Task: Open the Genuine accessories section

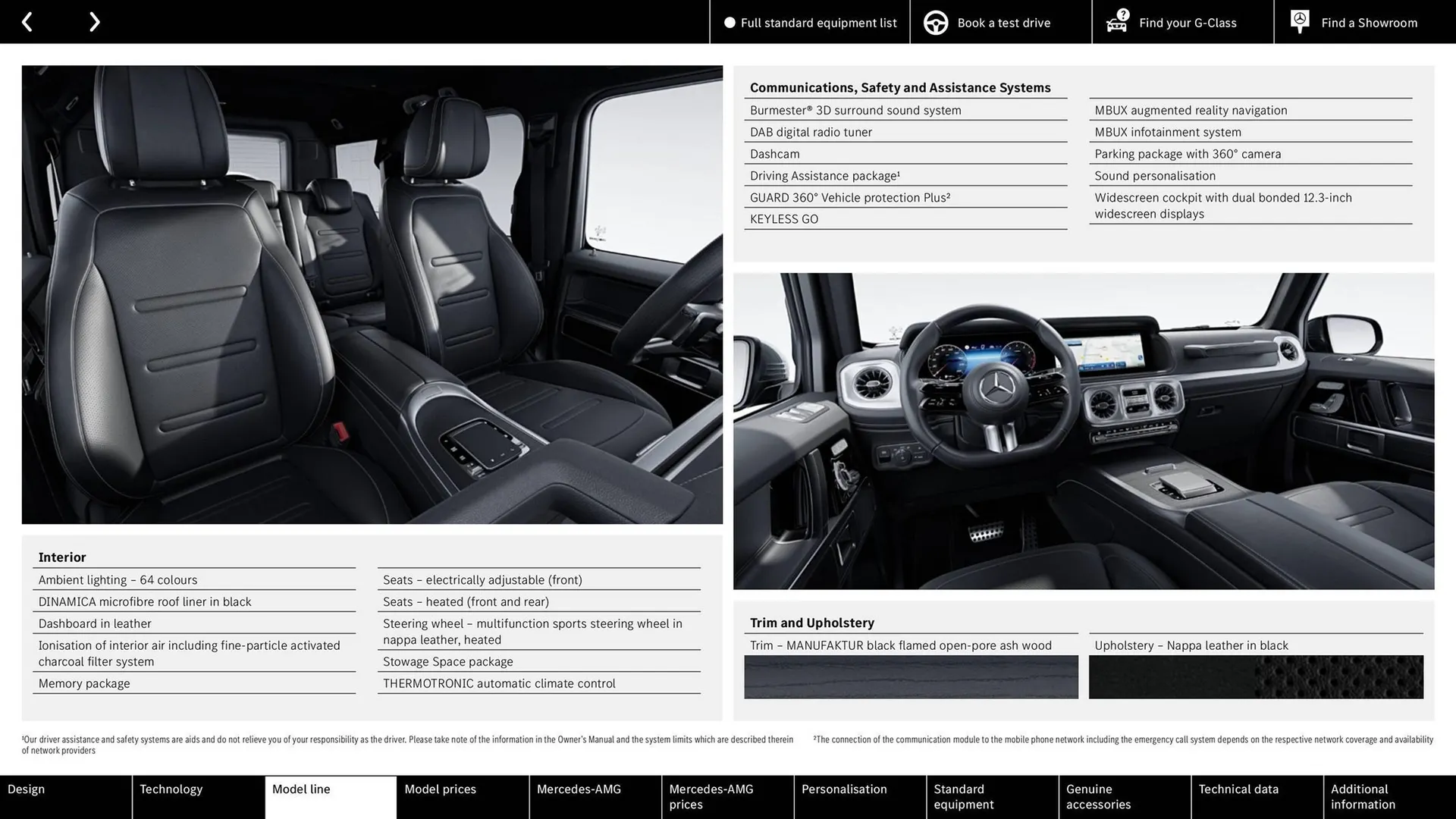Action: click(x=1098, y=796)
